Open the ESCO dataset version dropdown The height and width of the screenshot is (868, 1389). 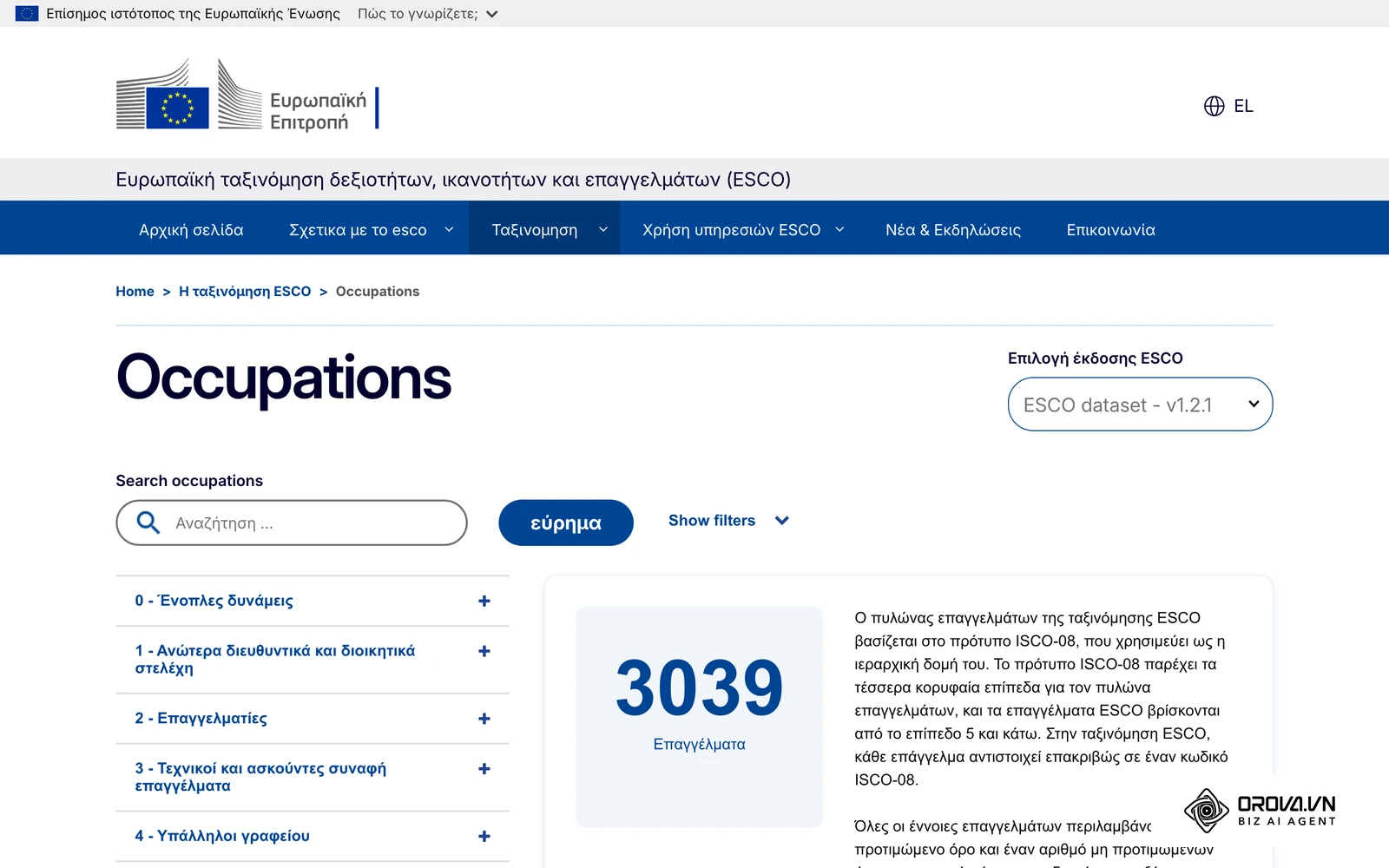tap(1140, 404)
